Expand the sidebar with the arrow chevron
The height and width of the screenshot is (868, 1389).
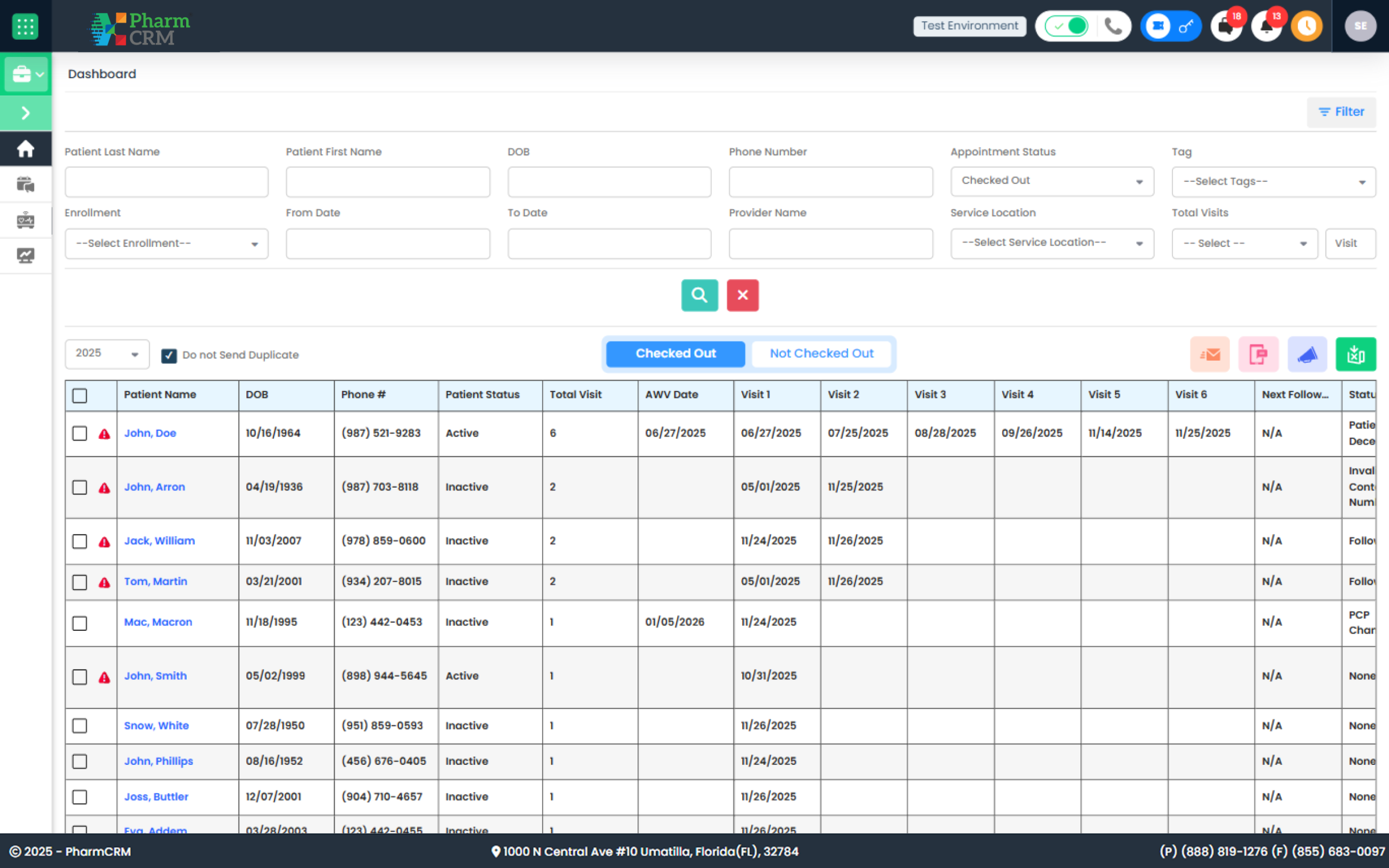(26, 113)
